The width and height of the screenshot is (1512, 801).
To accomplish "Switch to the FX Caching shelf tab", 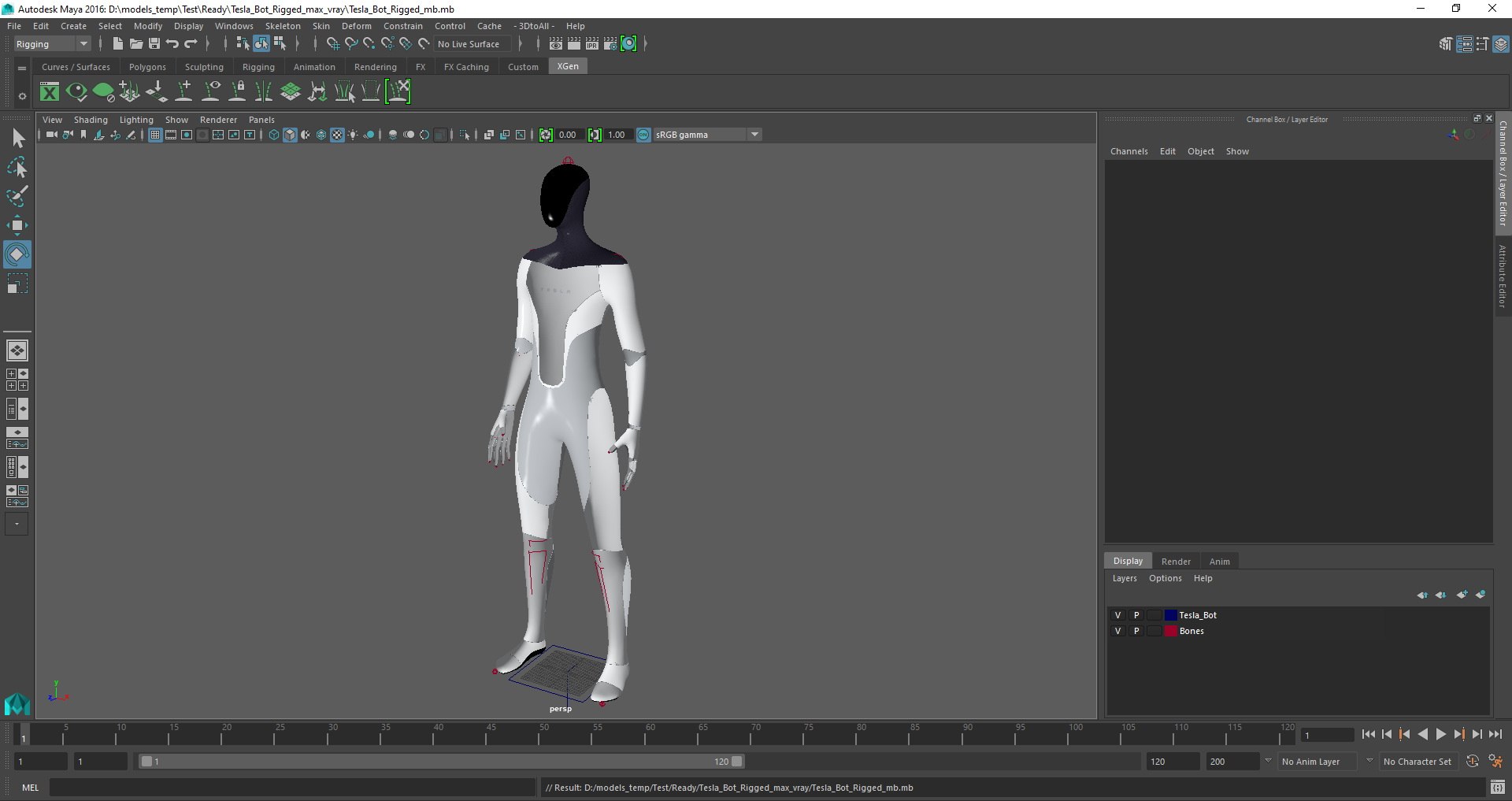I will coord(466,67).
